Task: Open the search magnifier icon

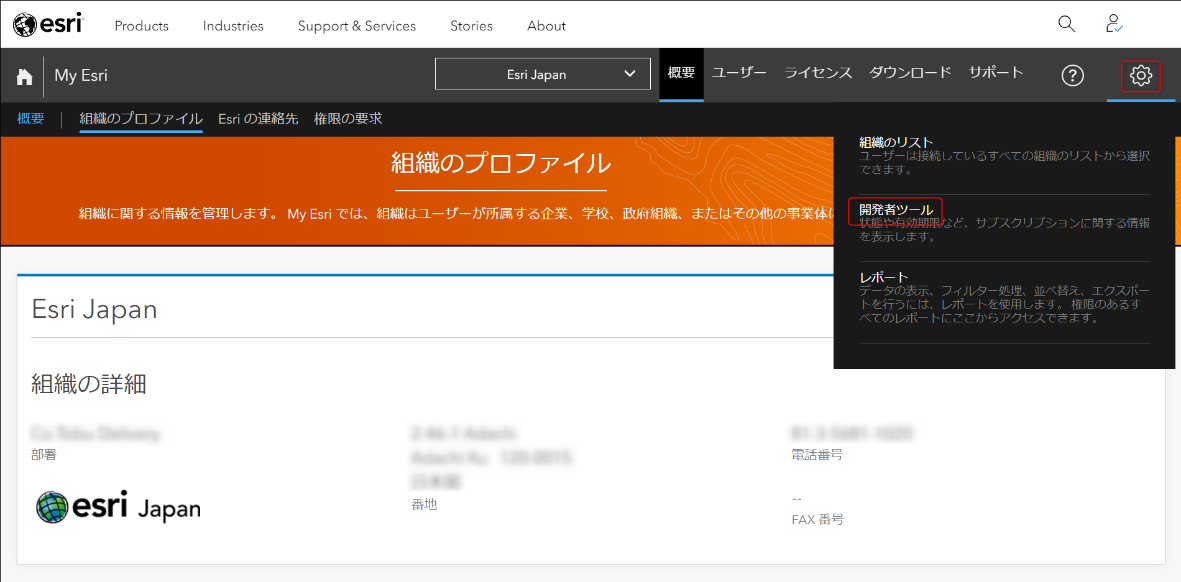Action: (1067, 24)
